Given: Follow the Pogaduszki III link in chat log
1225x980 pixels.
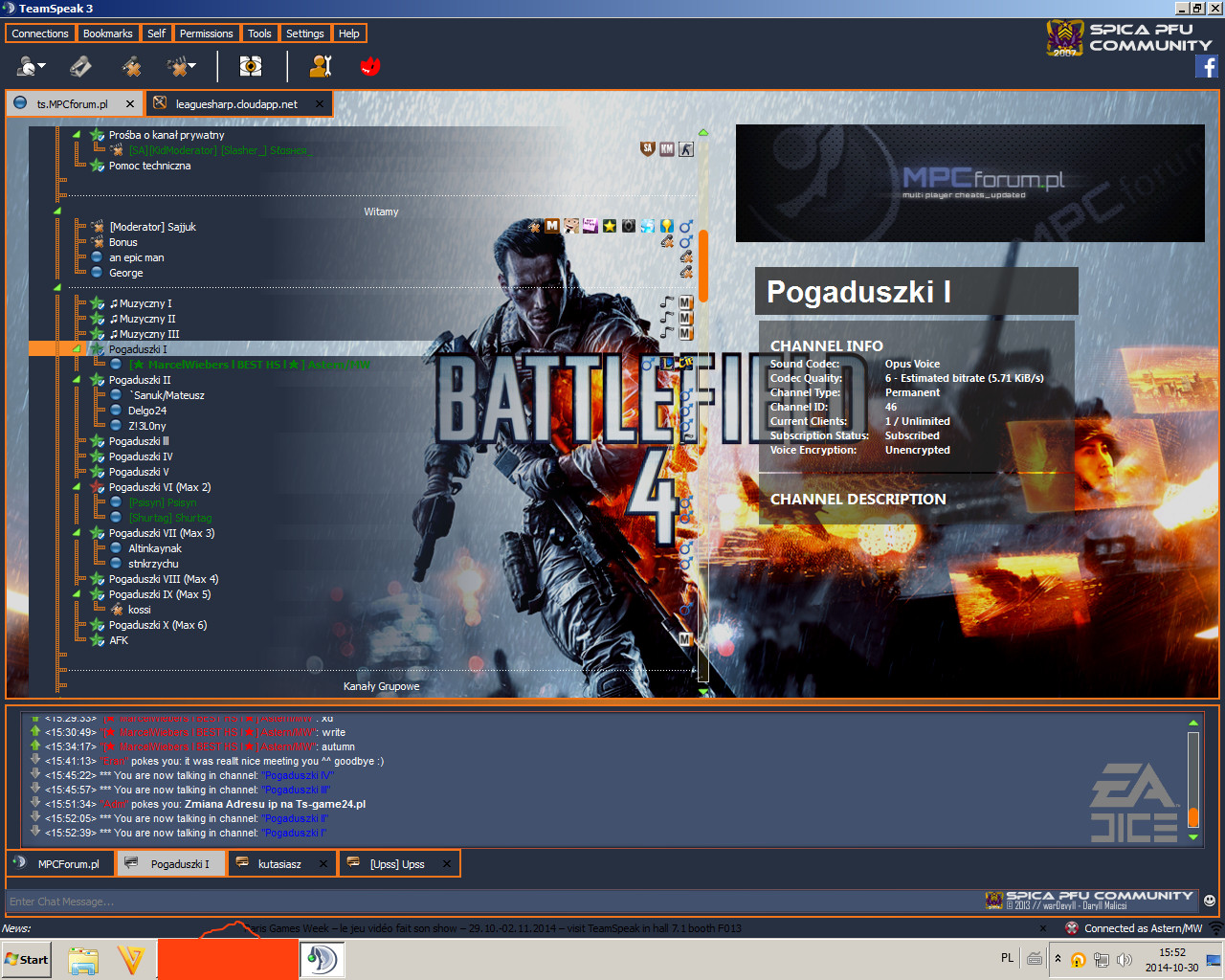Looking at the screenshot, I should pyautogui.click(x=297, y=791).
